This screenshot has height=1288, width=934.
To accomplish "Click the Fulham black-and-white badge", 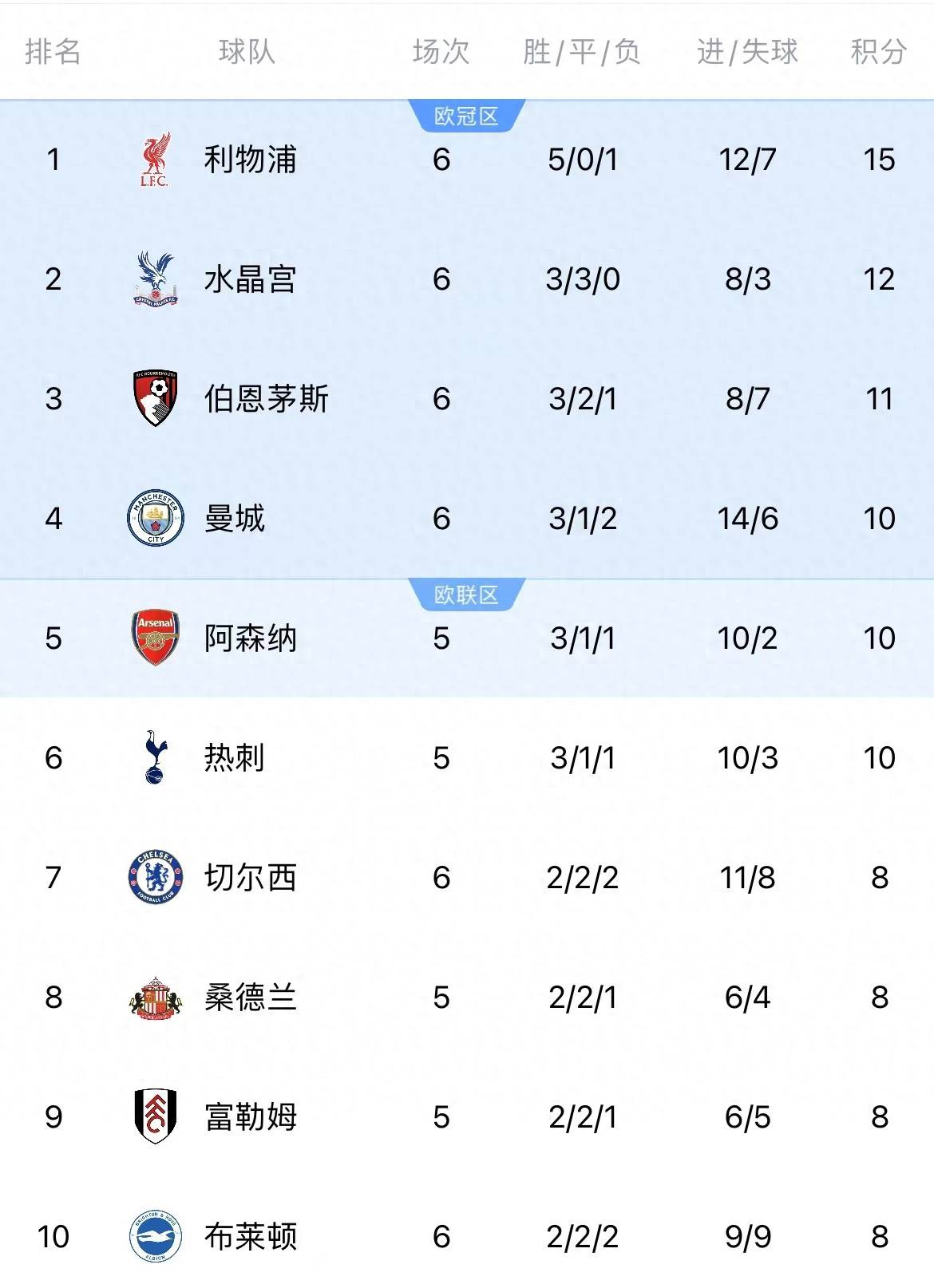I will (x=155, y=1116).
